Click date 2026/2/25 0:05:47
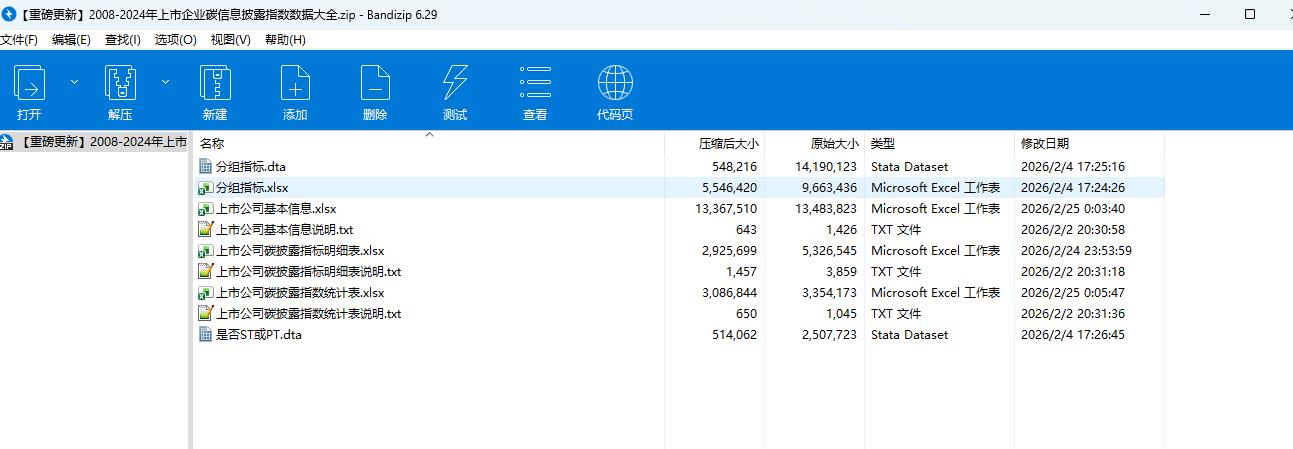The image size is (1293, 449). pos(1073,293)
